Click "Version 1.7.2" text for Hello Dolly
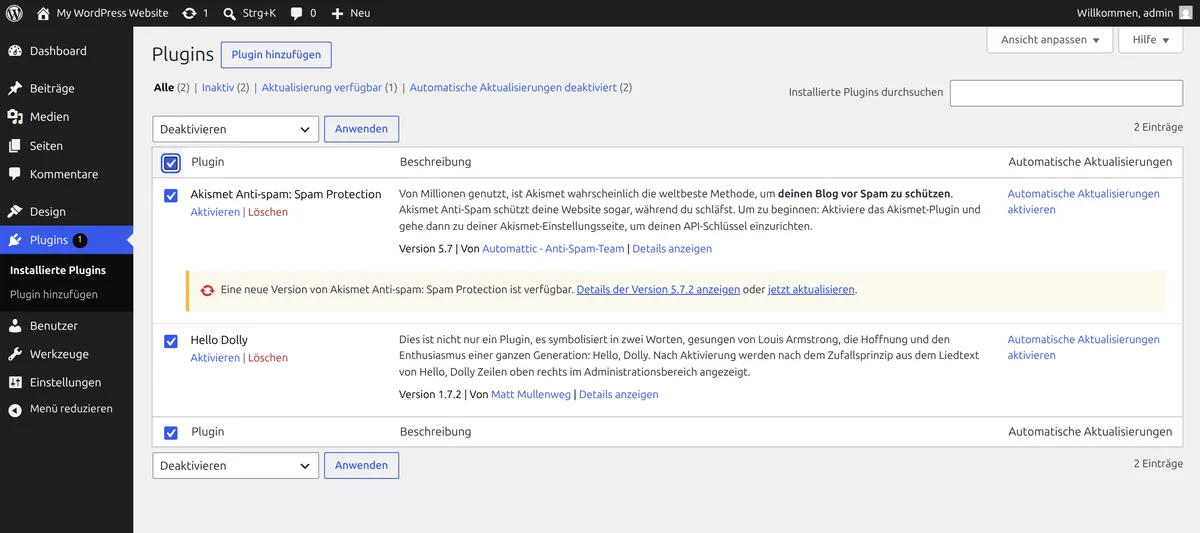Screen dimensions: 1200x533 (x=430, y=395)
